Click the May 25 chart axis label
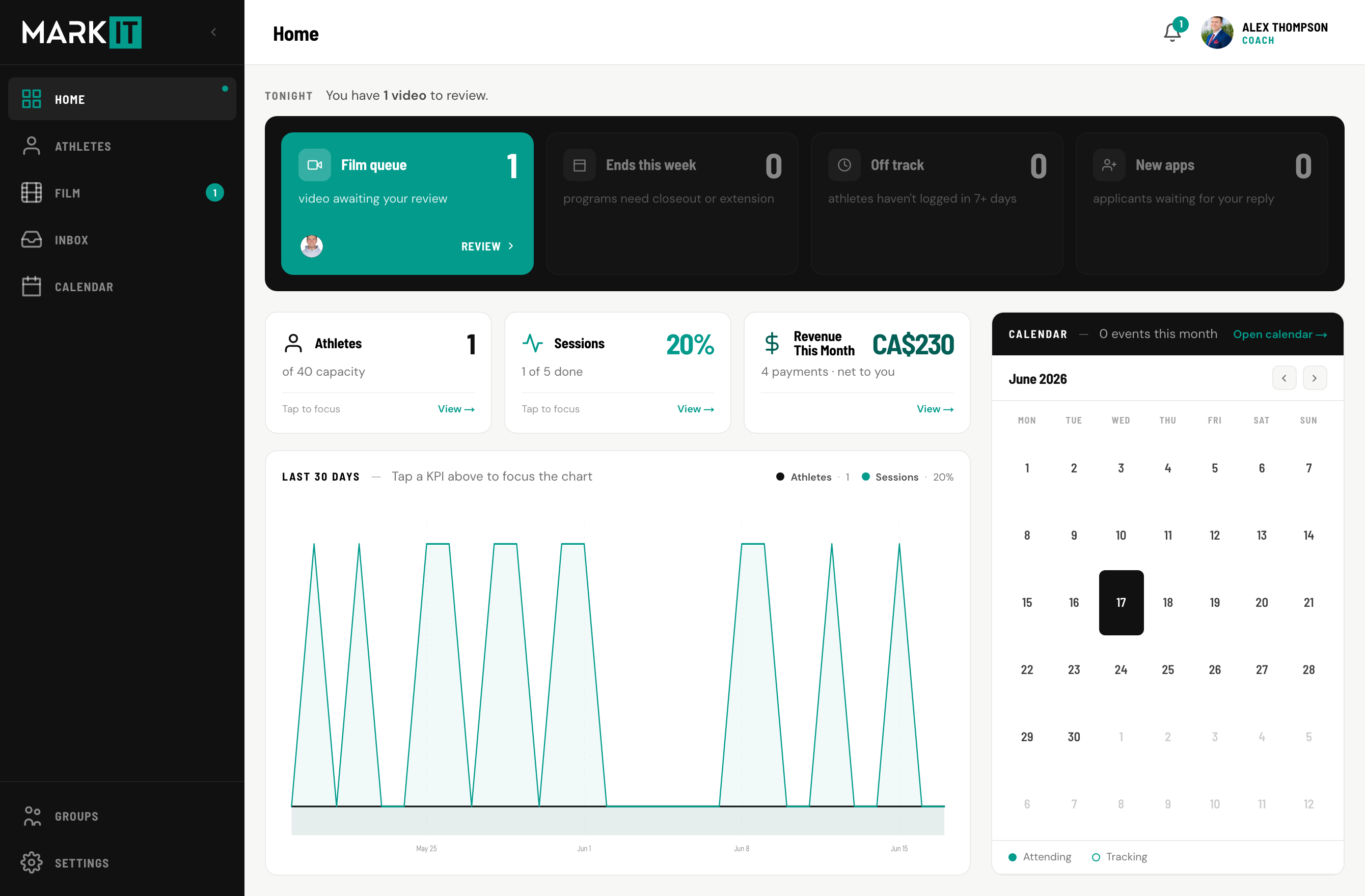The width and height of the screenshot is (1365, 896). (x=426, y=849)
